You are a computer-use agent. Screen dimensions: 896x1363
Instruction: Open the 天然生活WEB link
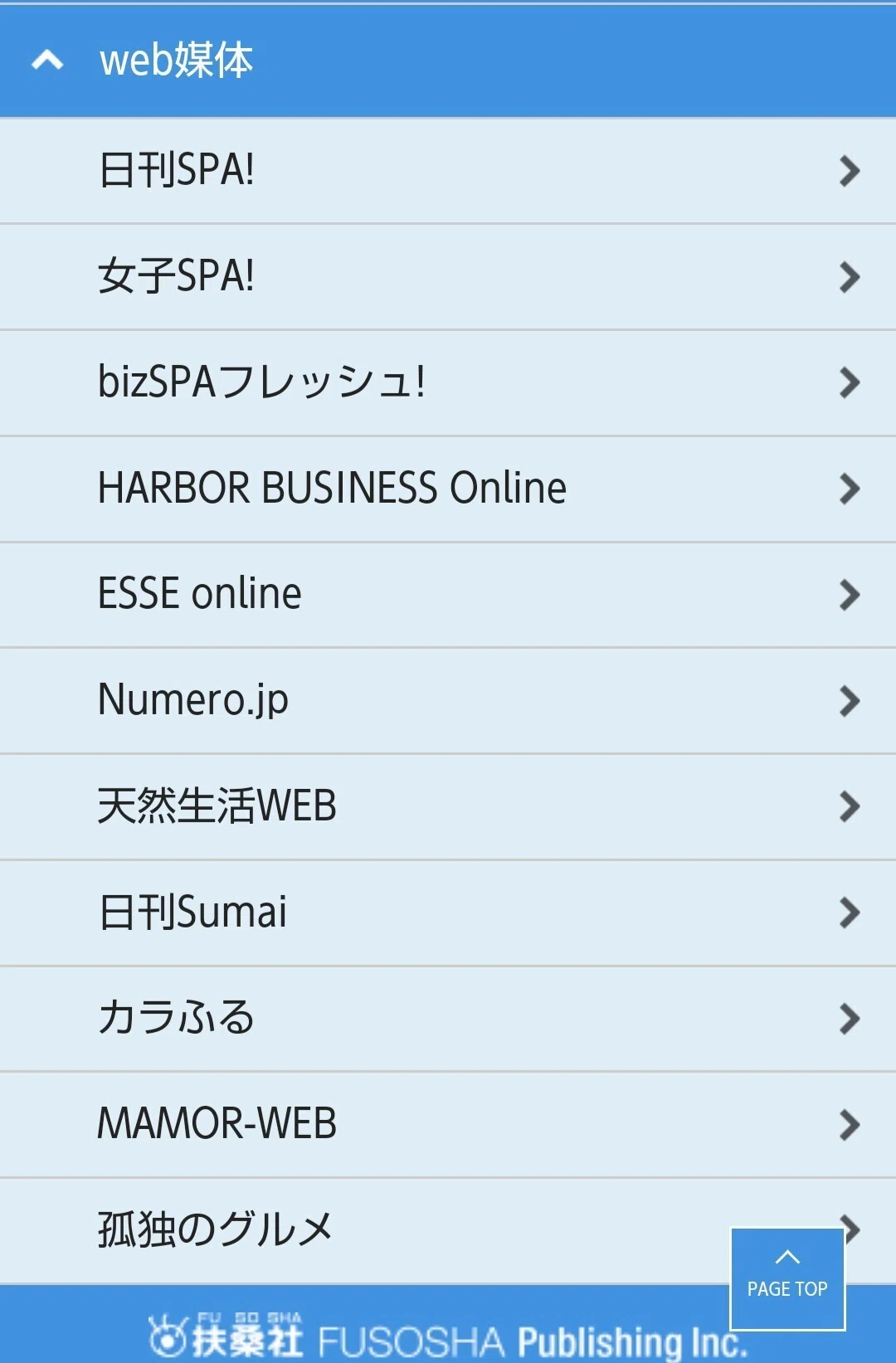pos(448,807)
